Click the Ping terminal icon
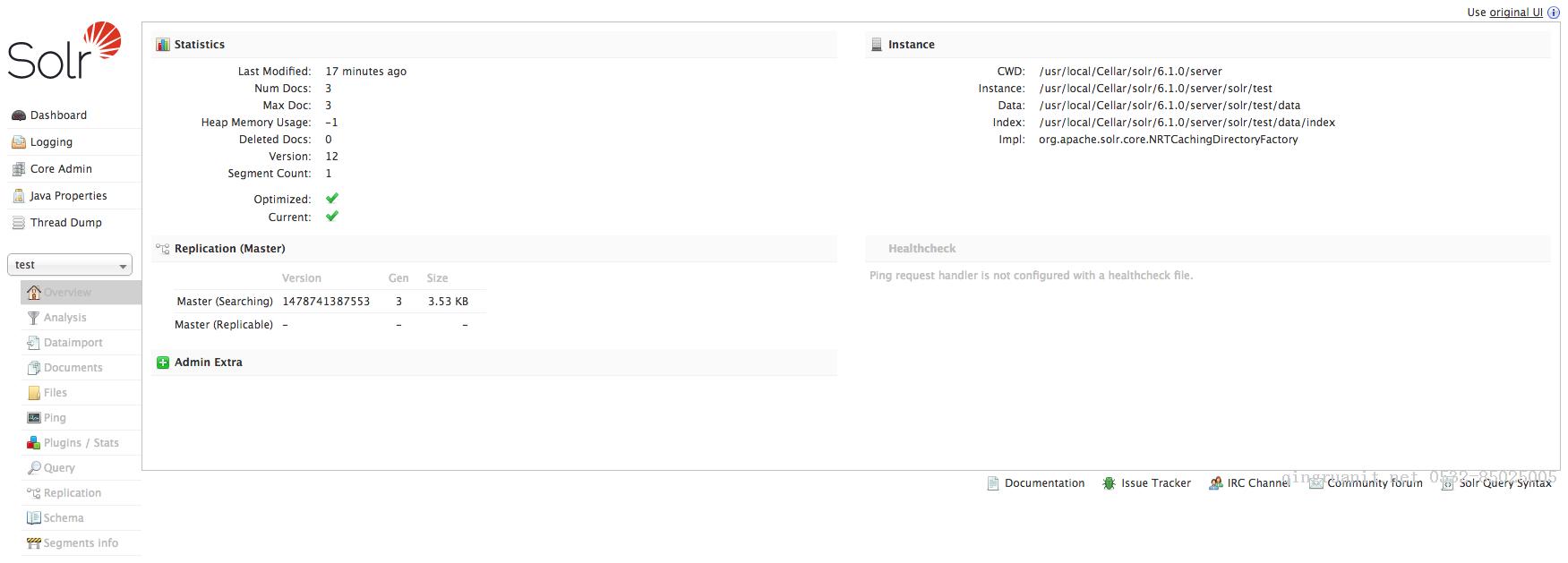Viewport: 1568px width, 563px height. coord(34,418)
